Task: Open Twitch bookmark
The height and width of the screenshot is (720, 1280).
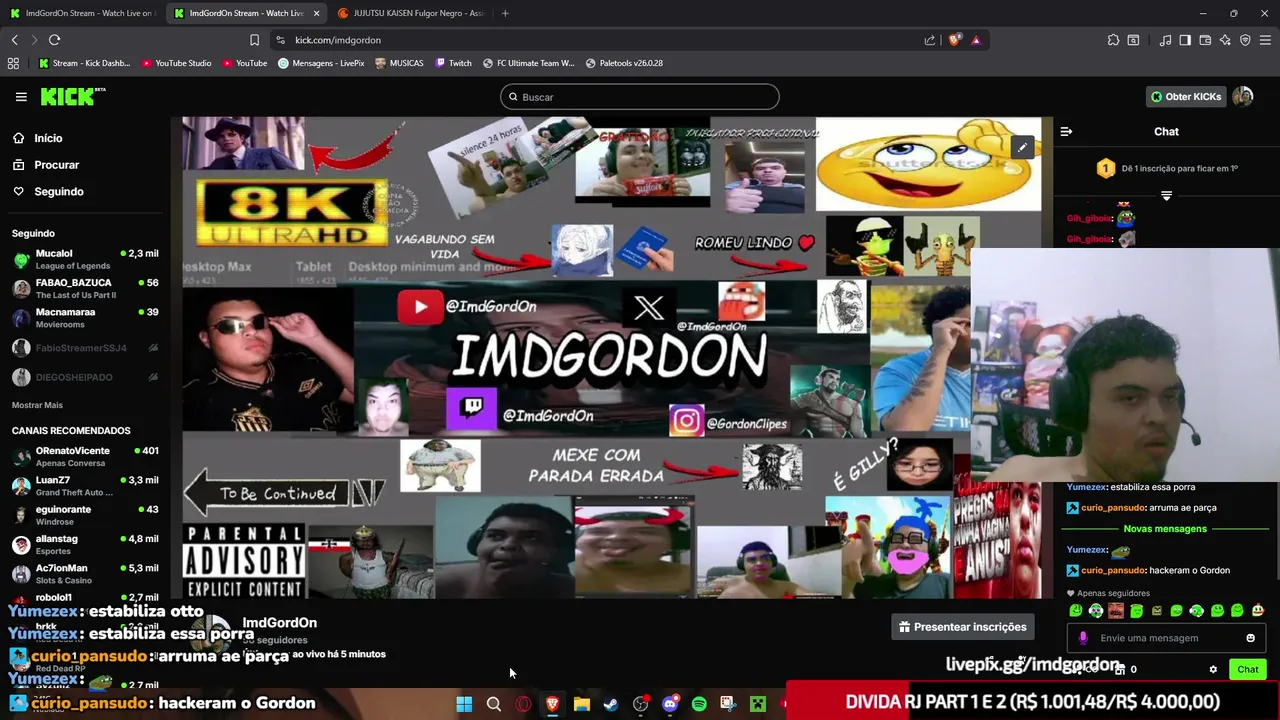Action: click(454, 63)
